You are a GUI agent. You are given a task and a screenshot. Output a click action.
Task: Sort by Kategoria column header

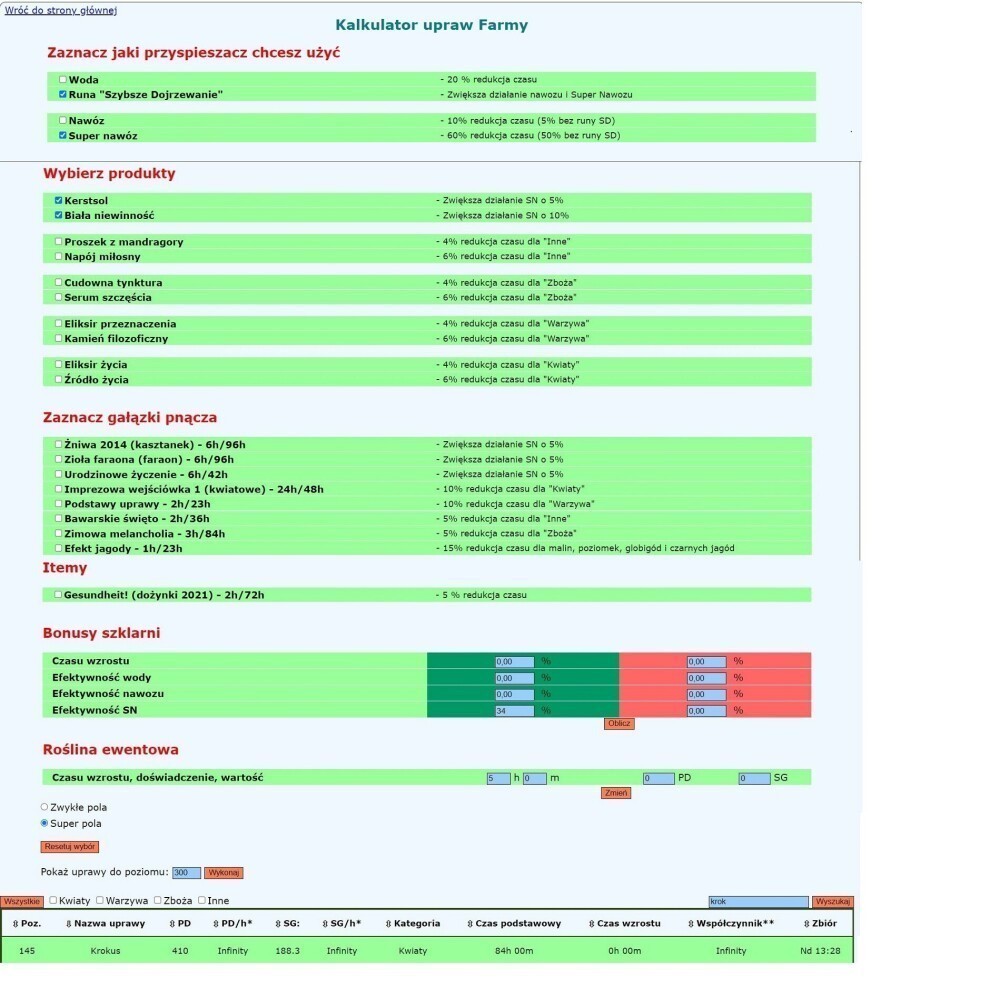[413, 923]
